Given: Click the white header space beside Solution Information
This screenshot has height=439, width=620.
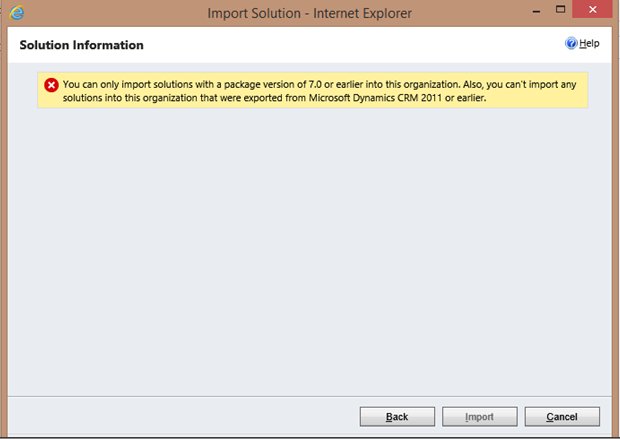Looking at the screenshot, I should [x=350, y=46].
